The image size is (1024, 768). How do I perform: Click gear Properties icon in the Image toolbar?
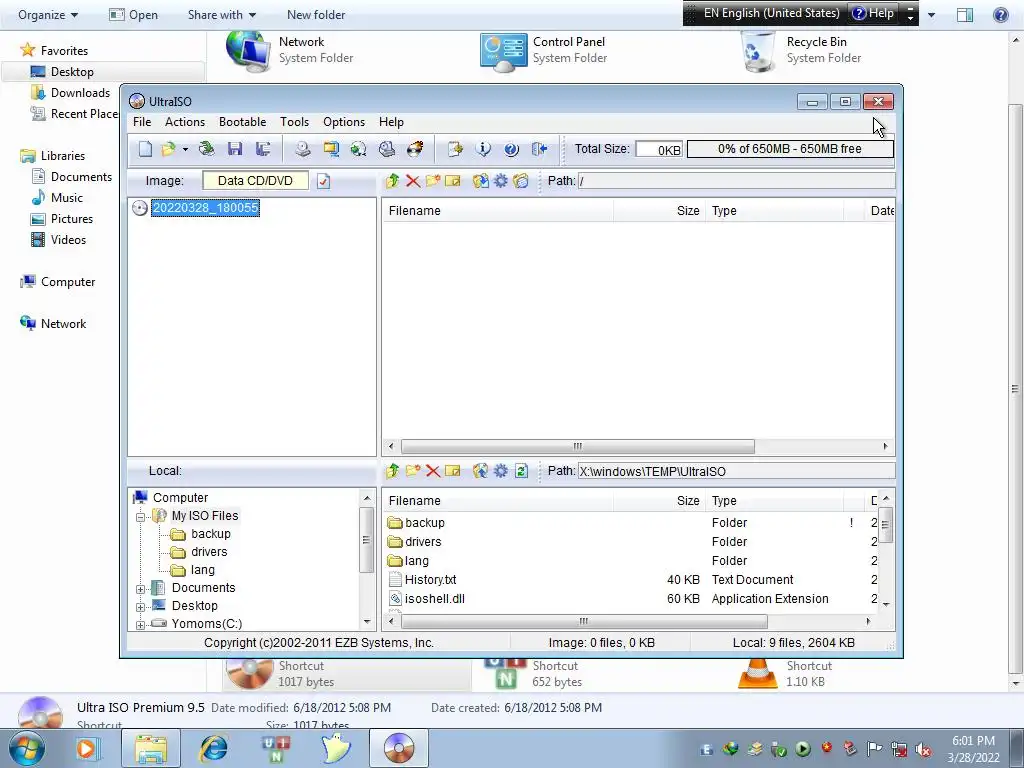501,181
